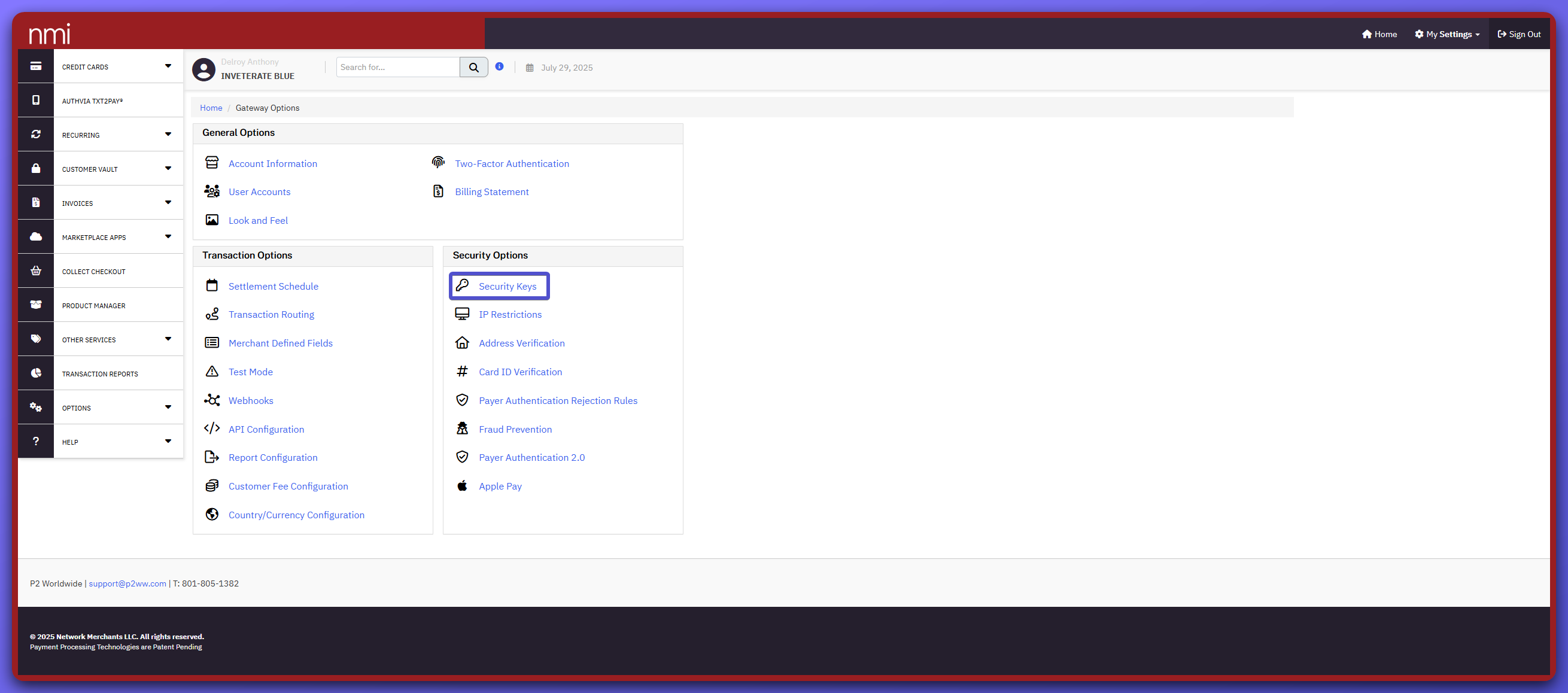Viewport: 1568px width, 693px height.
Task: Click the Webhooks network icon
Action: pyautogui.click(x=211, y=400)
